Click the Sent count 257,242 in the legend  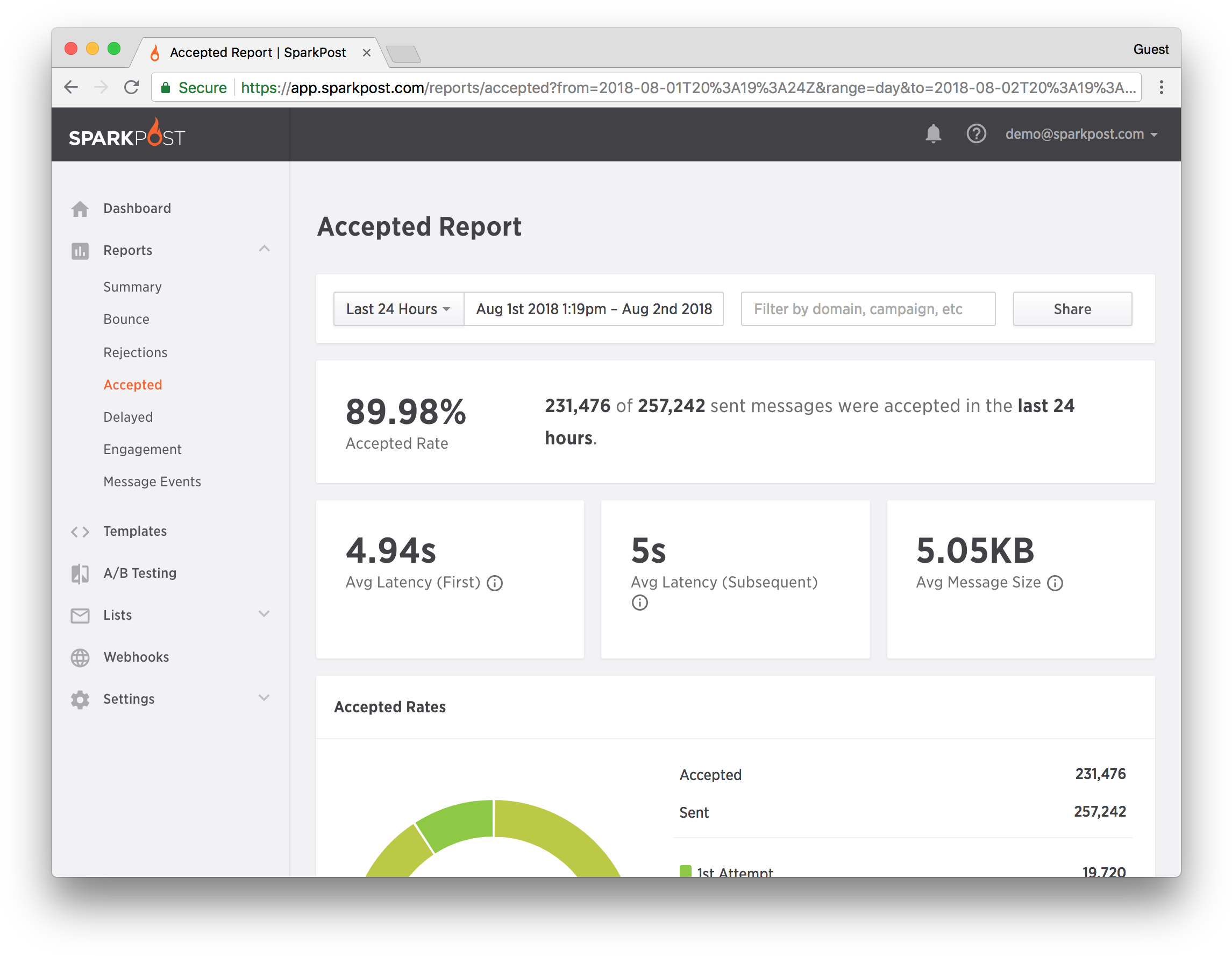pos(1100,811)
